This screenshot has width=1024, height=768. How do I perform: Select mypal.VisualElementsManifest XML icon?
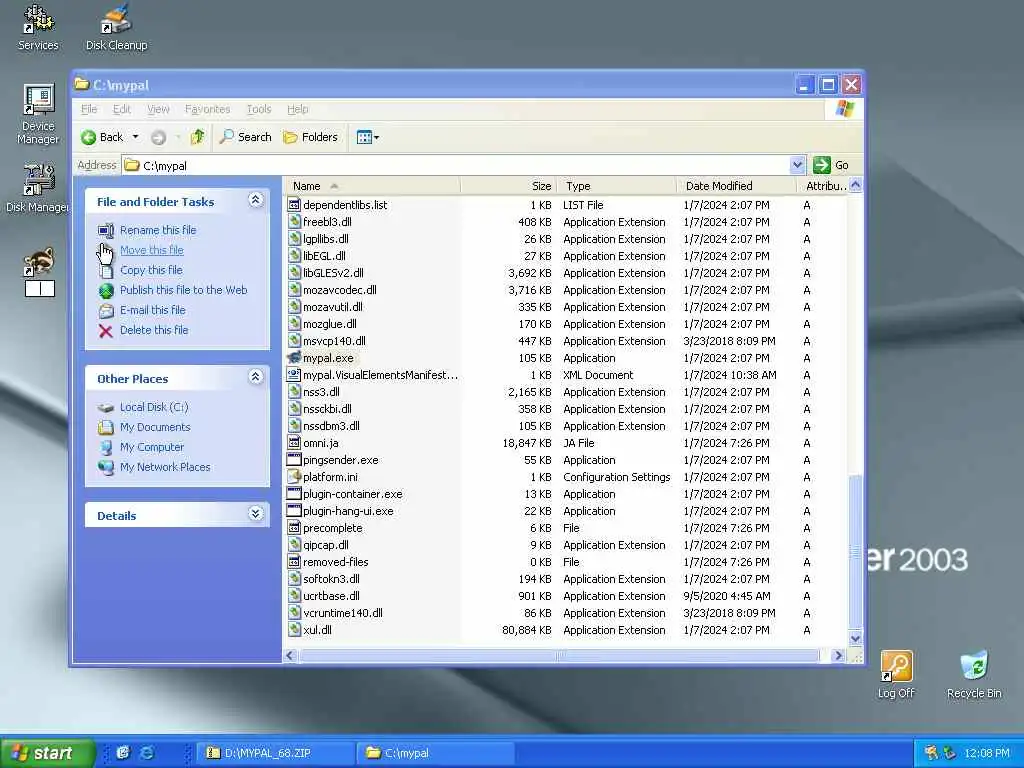pyautogui.click(x=294, y=375)
